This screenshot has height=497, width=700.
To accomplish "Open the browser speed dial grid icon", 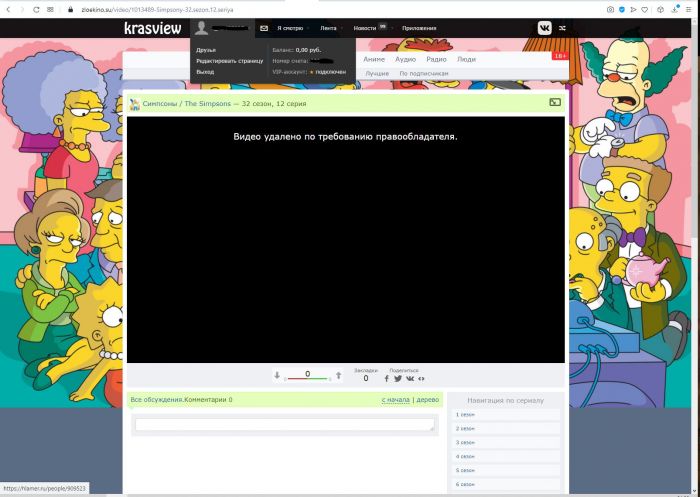I will coord(50,9).
